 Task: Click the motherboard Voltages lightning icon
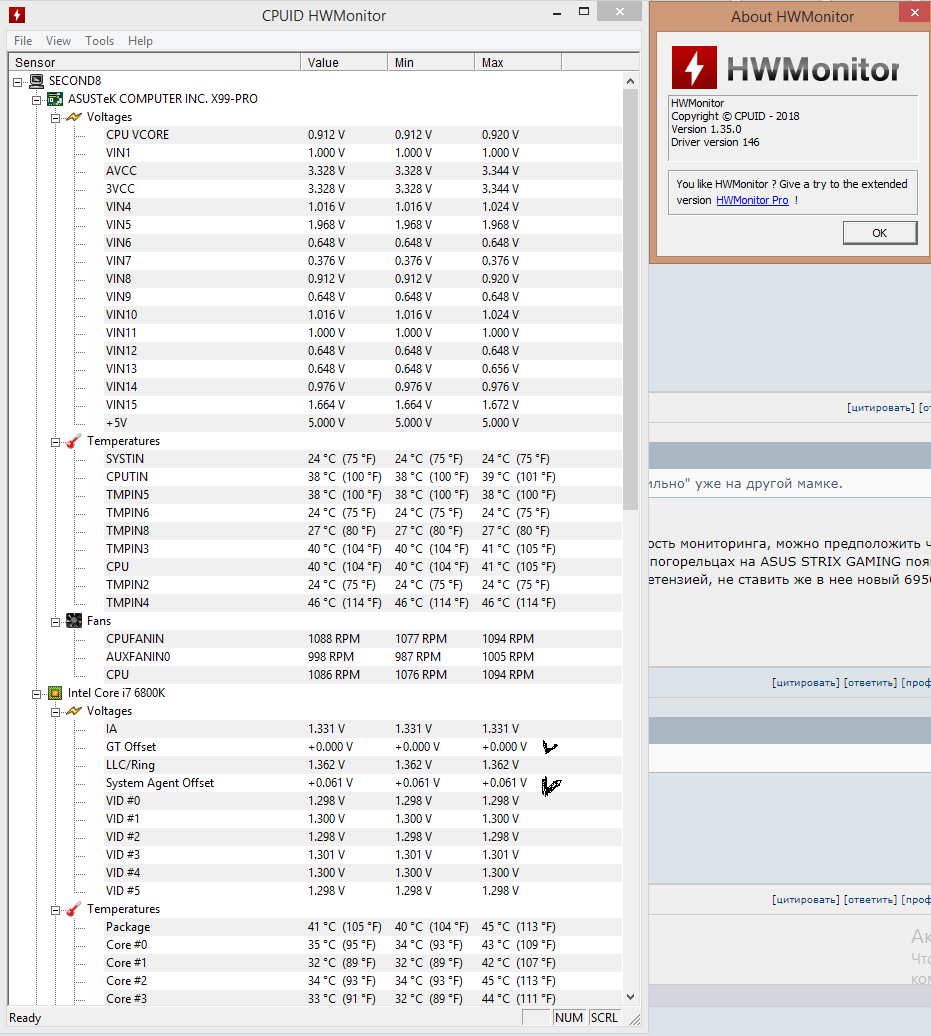pyautogui.click(x=74, y=117)
